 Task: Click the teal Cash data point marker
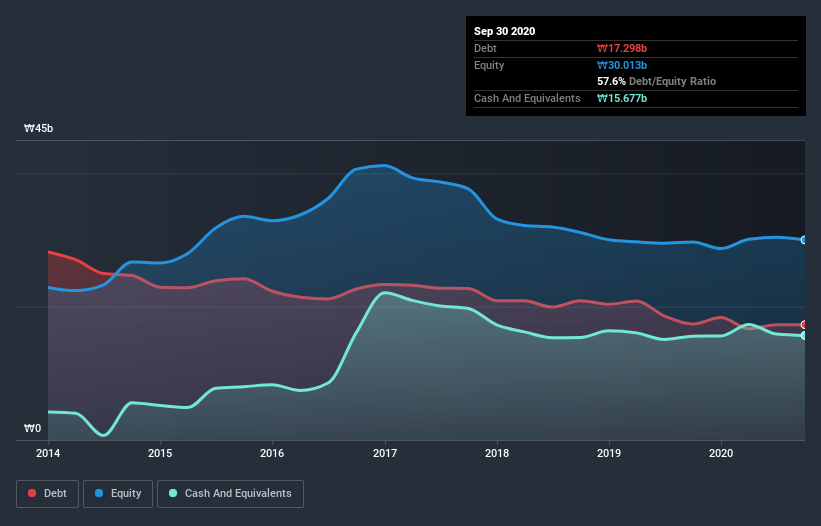coord(804,335)
